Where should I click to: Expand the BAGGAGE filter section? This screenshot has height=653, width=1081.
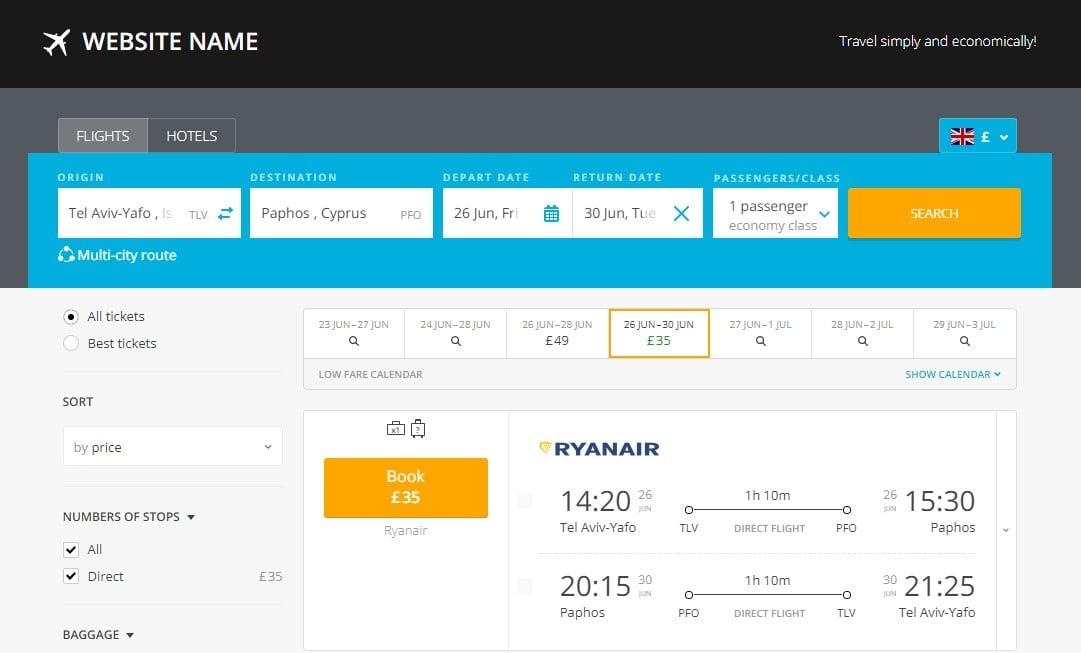pyautogui.click(x=97, y=634)
